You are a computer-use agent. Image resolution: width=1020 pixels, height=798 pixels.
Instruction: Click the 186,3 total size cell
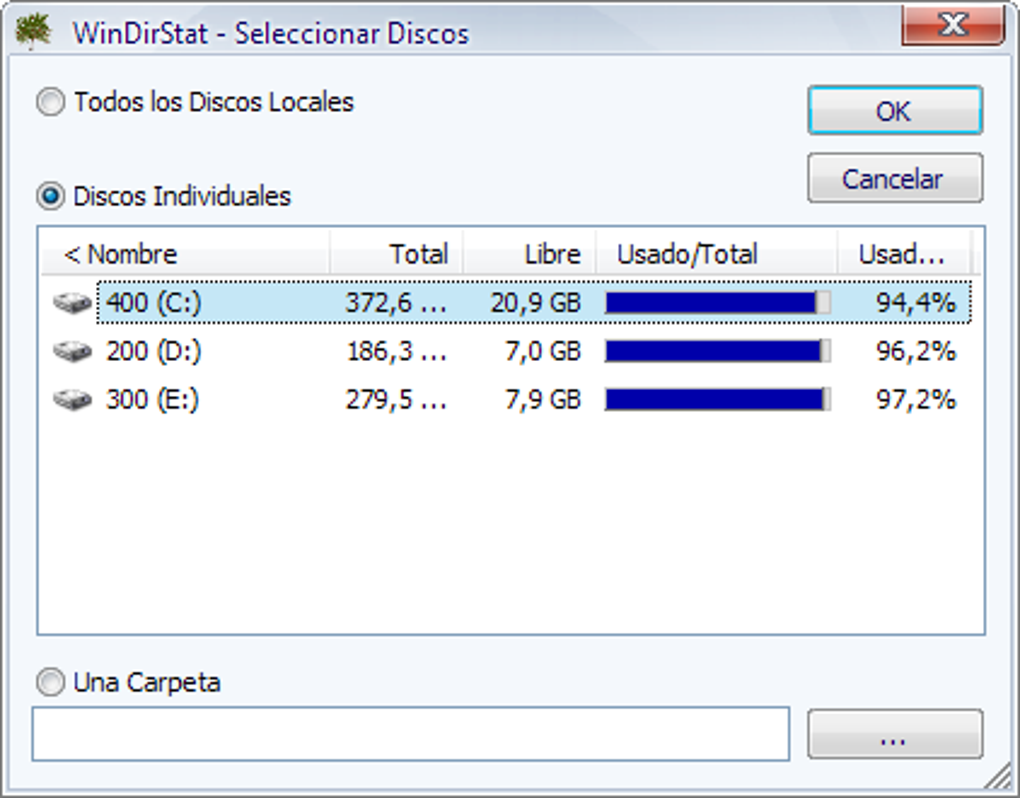(x=396, y=351)
